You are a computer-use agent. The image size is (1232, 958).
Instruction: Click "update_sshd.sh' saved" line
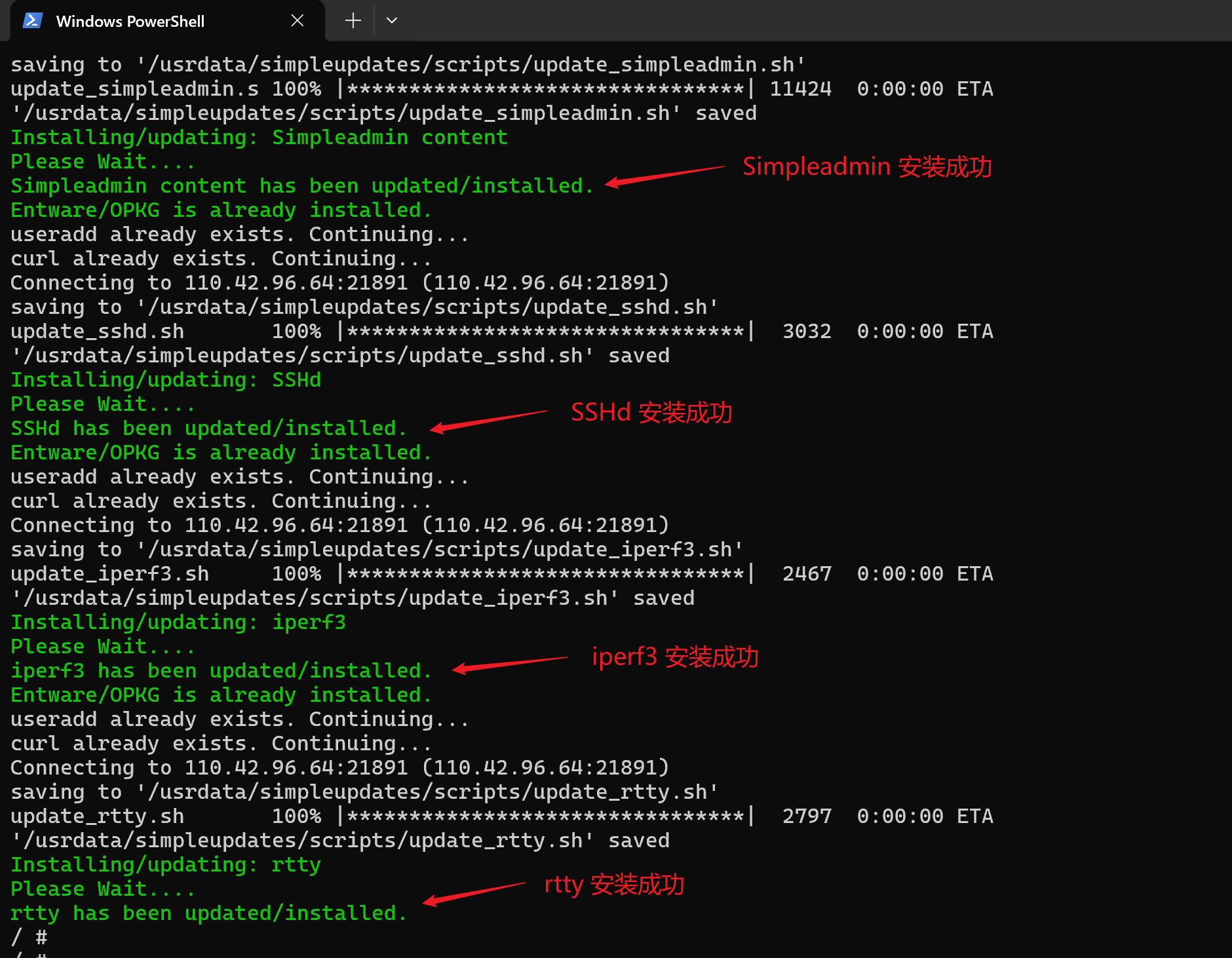pyautogui.click(x=340, y=356)
